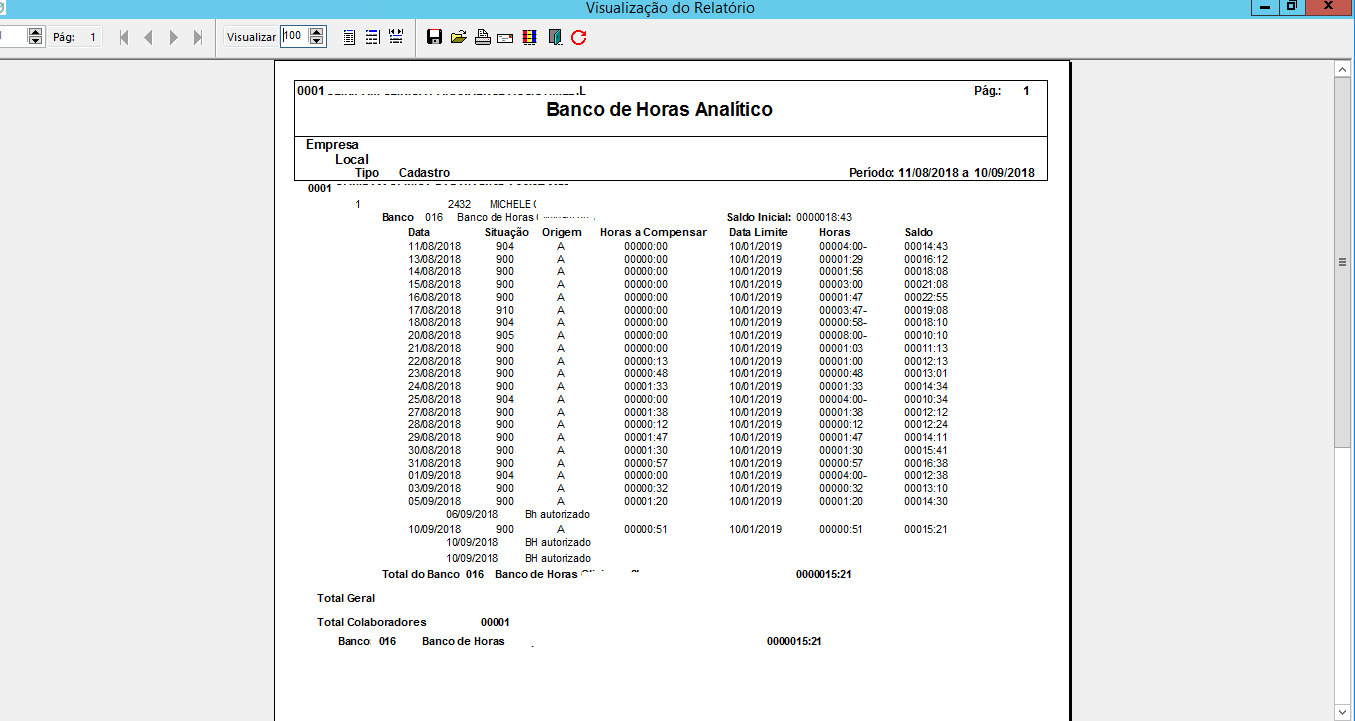Advance to the next report page

pos(173,37)
